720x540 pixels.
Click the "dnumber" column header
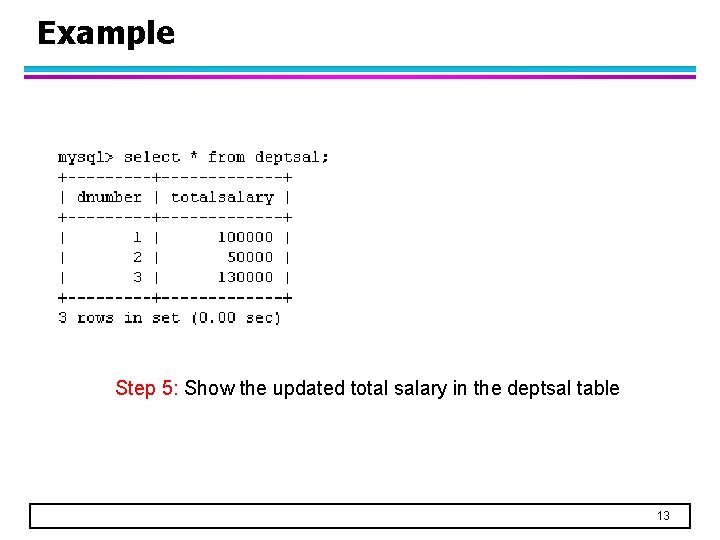coord(109,197)
